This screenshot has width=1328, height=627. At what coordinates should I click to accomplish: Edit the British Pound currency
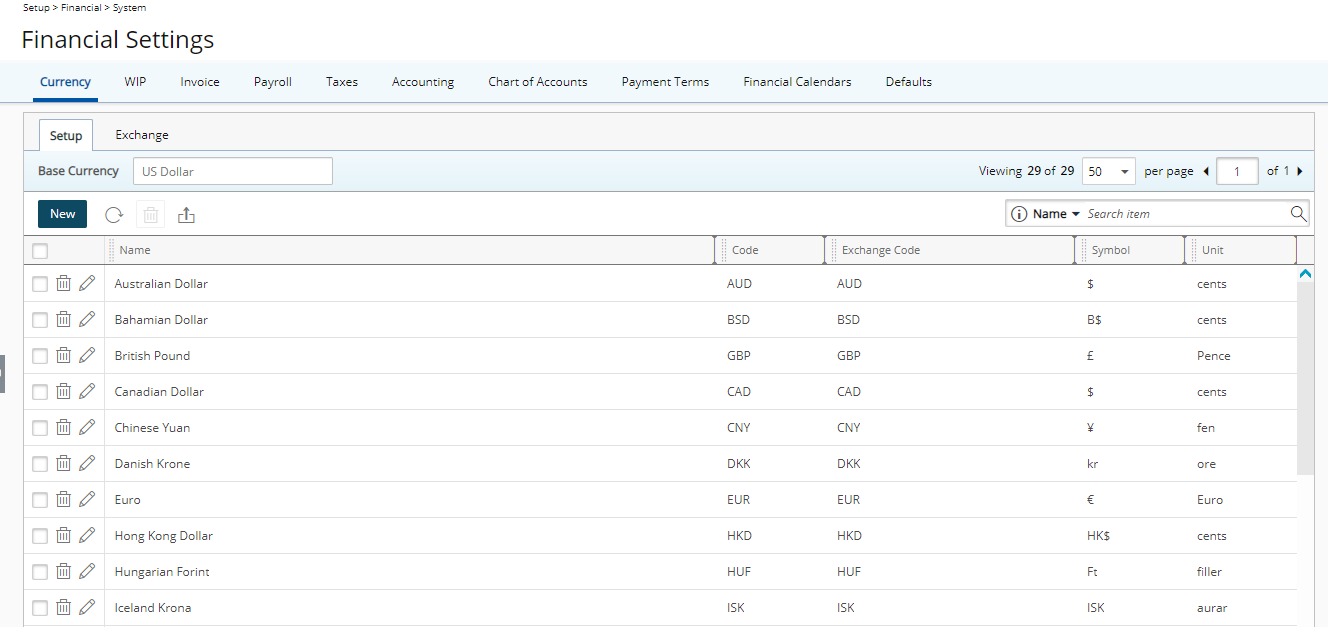click(87, 356)
